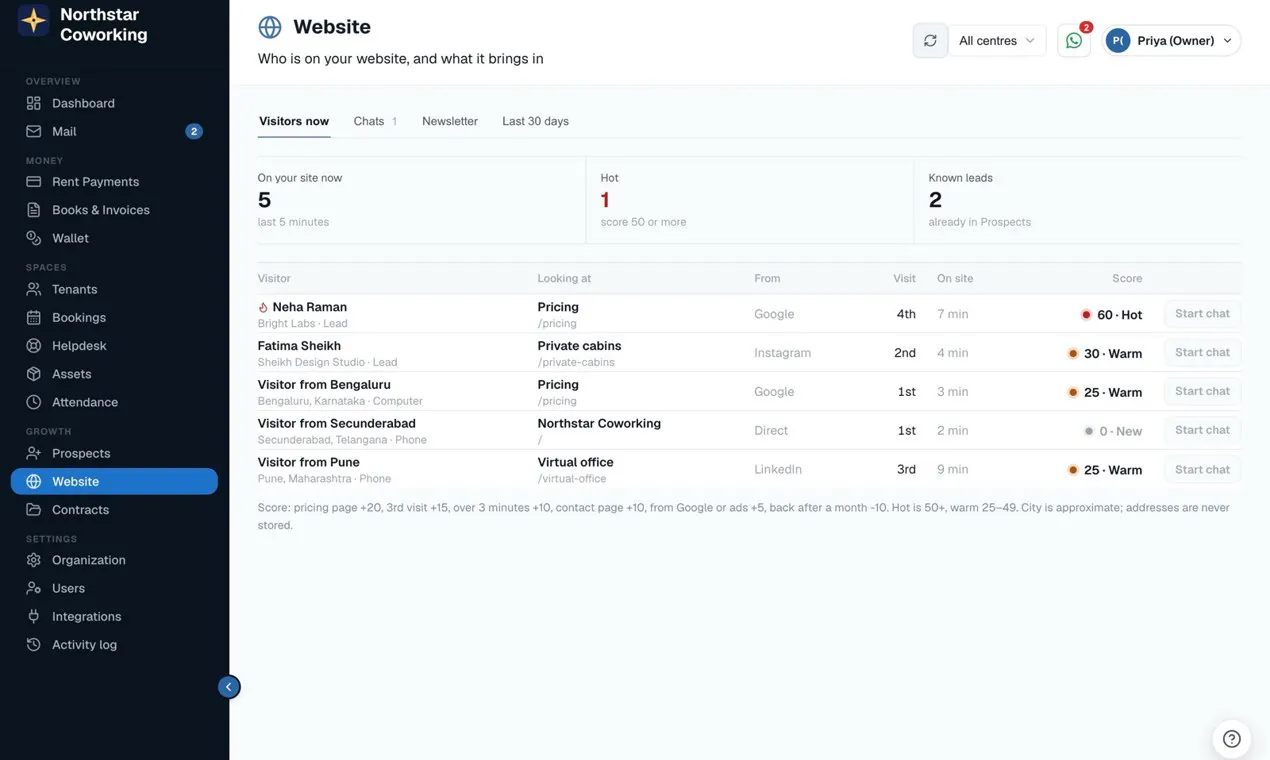
Task: Open the All centres dropdown
Action: [997, 41]
